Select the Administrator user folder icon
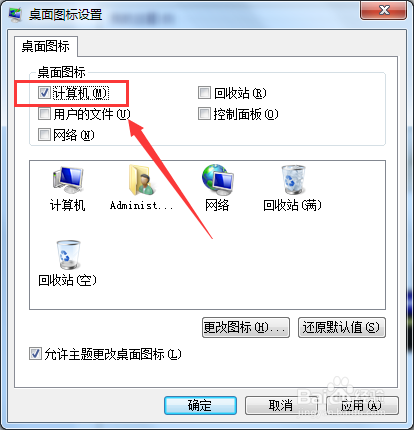This screenshot has width=414, height=430. 142,180
